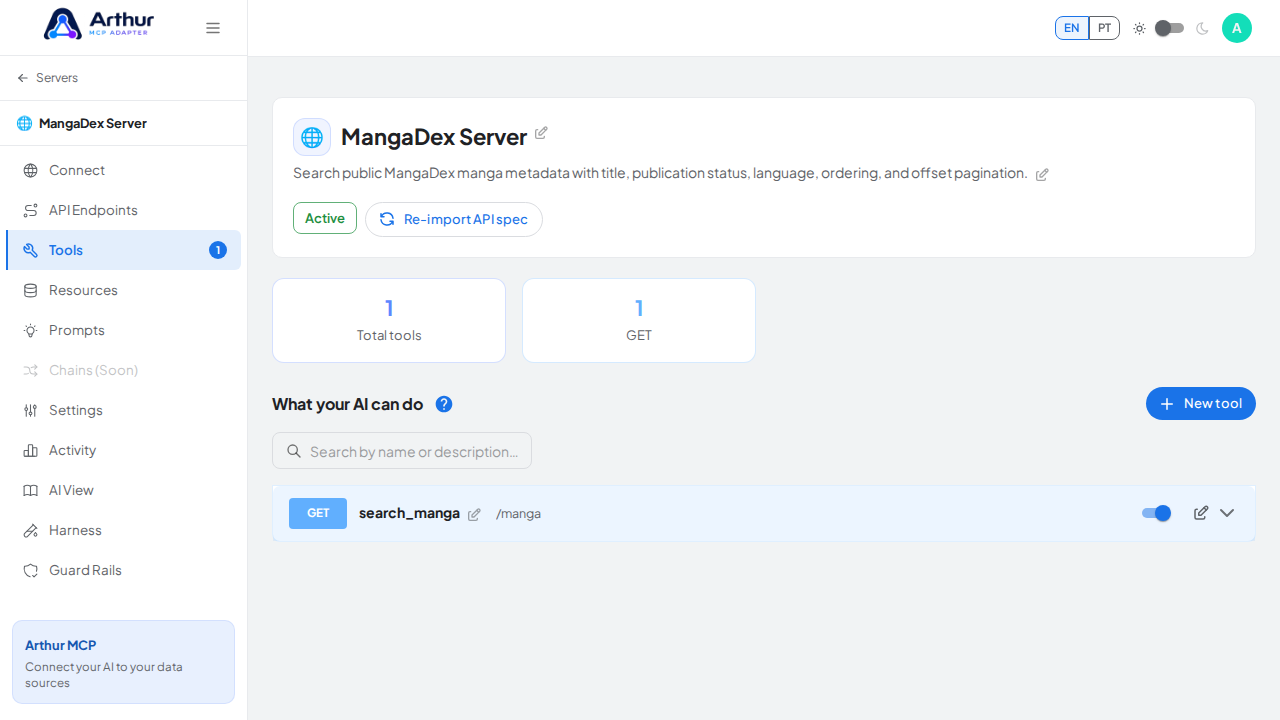
Task: Edit the MangaDex Server name
Action: click(541, 133)
